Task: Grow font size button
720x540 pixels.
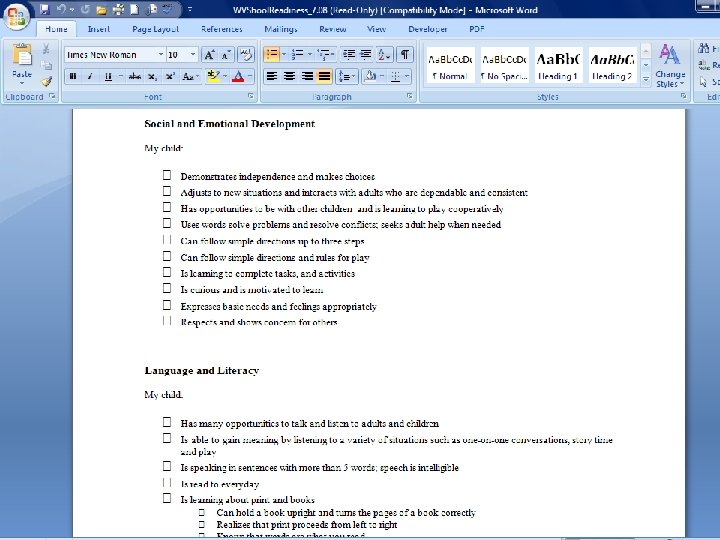Action: [209, 55]
